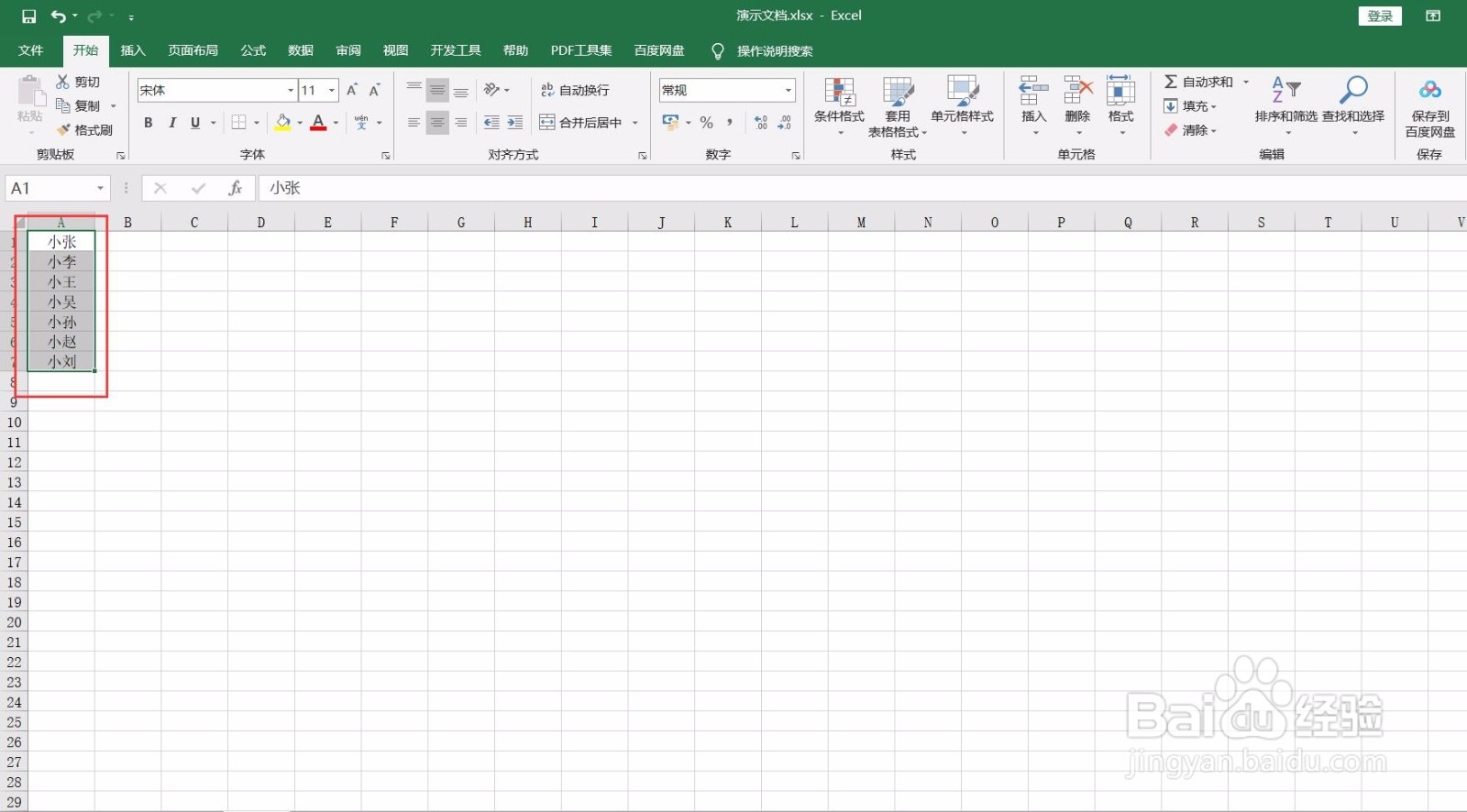
Task: Decrease font size with the smaller A
Action: [x=374, y=90]
